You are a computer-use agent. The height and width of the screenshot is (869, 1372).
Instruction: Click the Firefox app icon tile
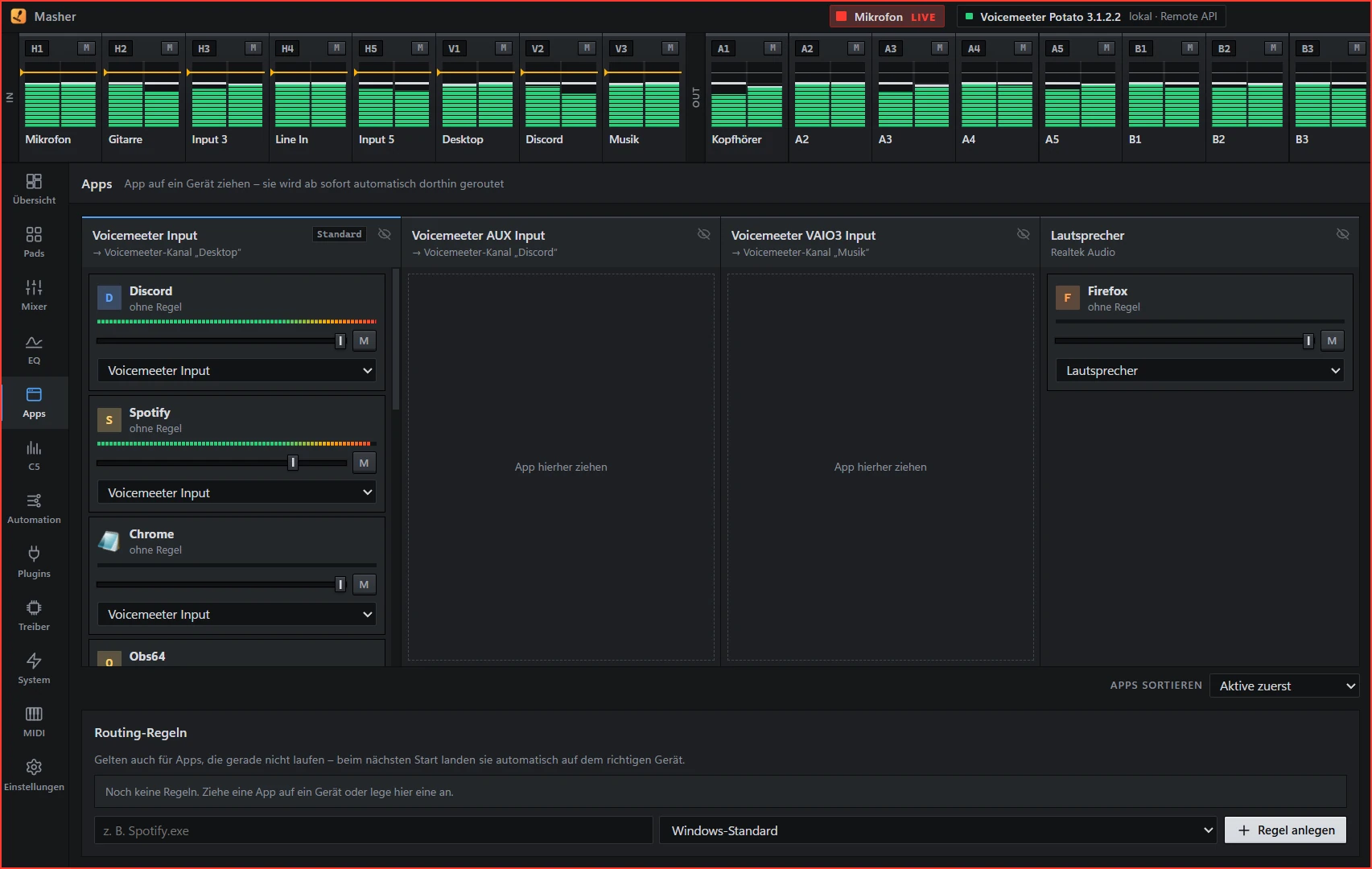coord(1068,298)
